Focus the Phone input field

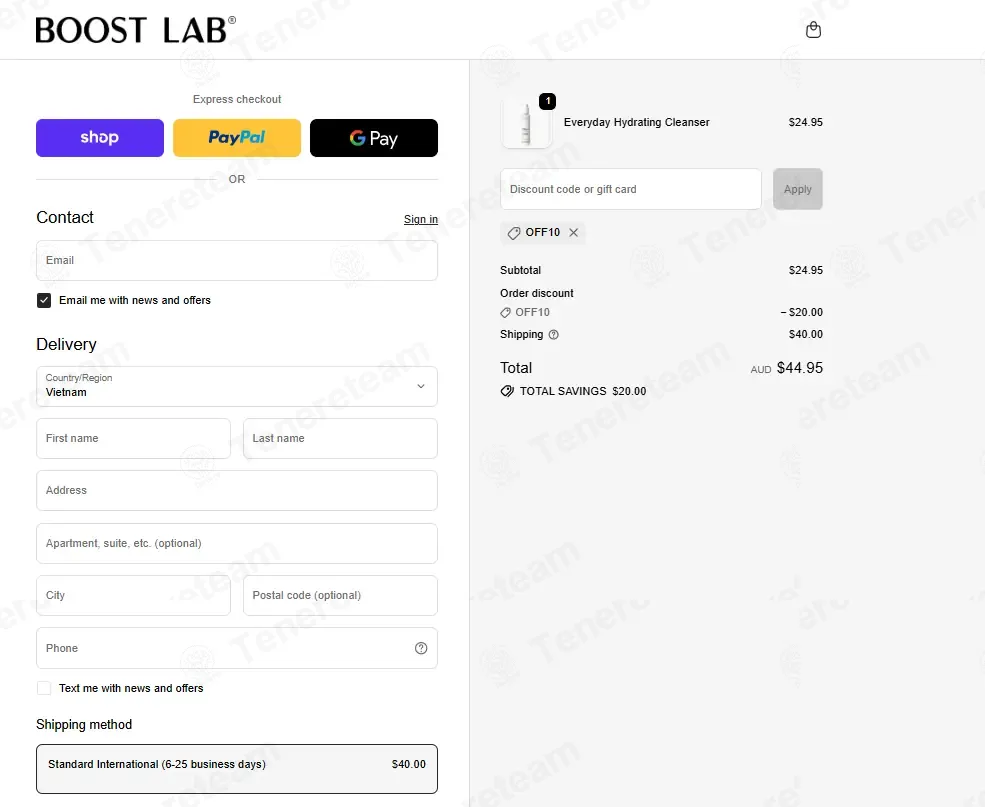(x=237, y=648)
